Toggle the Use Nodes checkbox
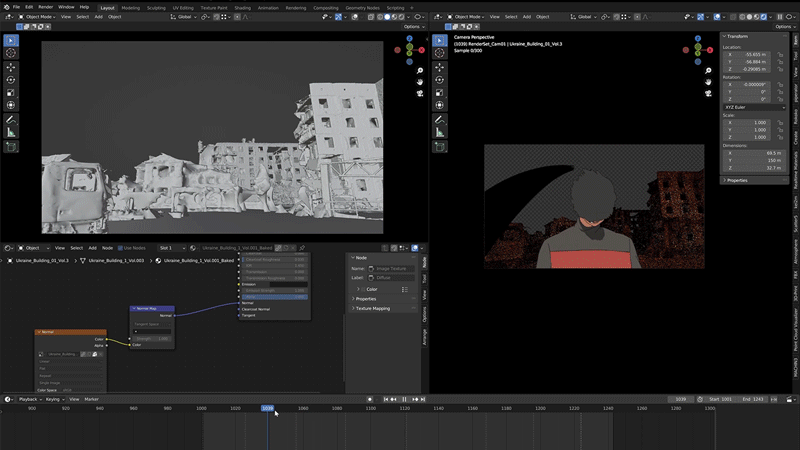 (120, 248)
